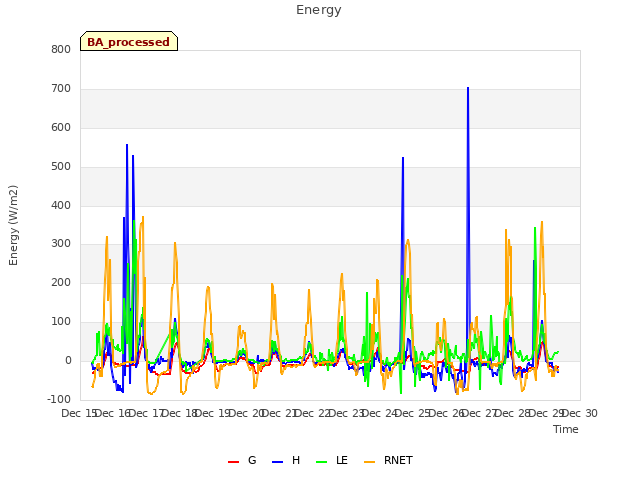Click the green LE legend color marker
Viewport: 640px width, 480px height.
pyautogui.click(x=322, y=462)
